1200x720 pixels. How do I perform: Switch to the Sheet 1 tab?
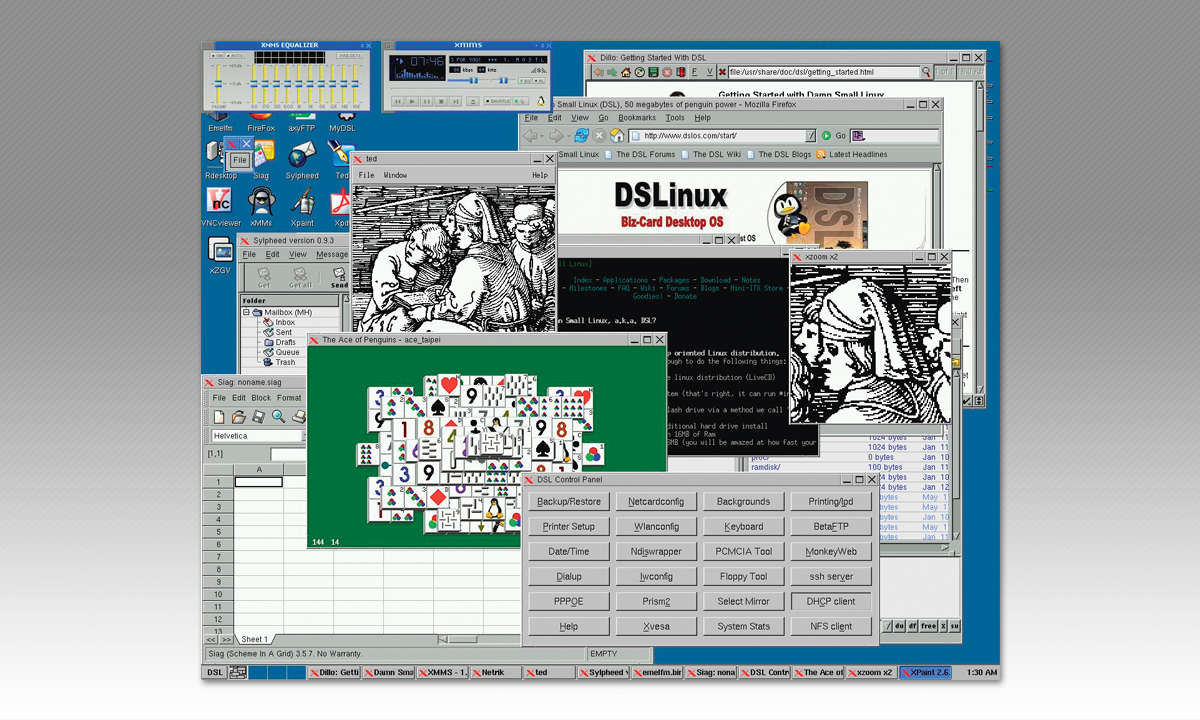[255, 639]
